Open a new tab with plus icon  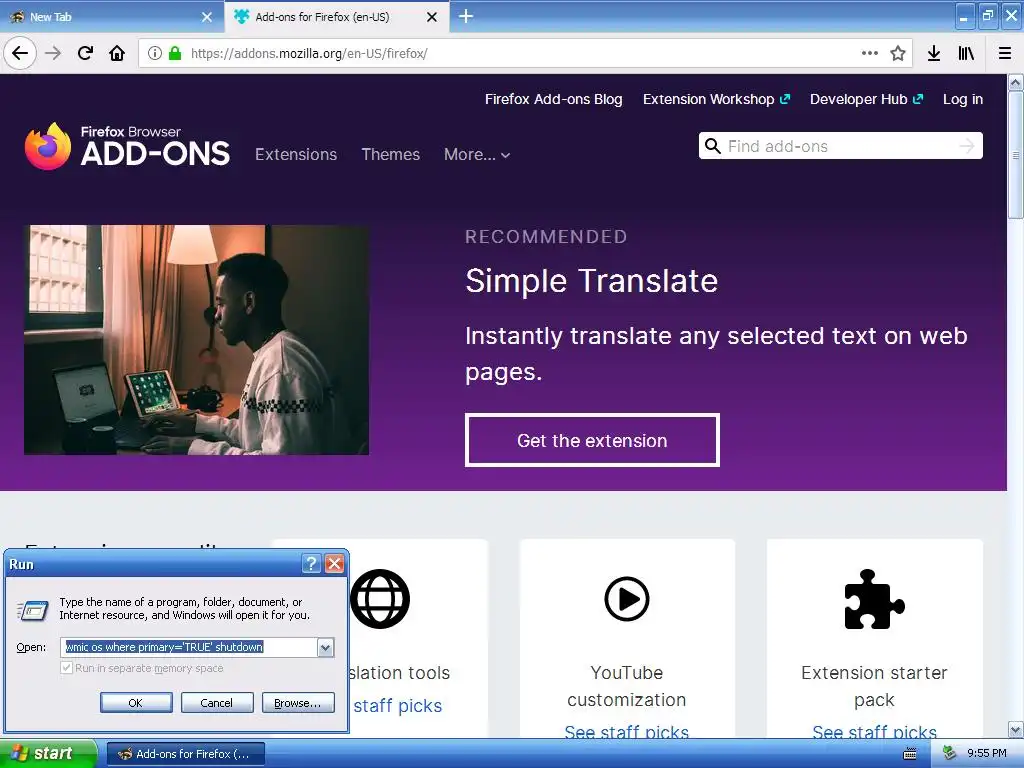tap(466, 16)
